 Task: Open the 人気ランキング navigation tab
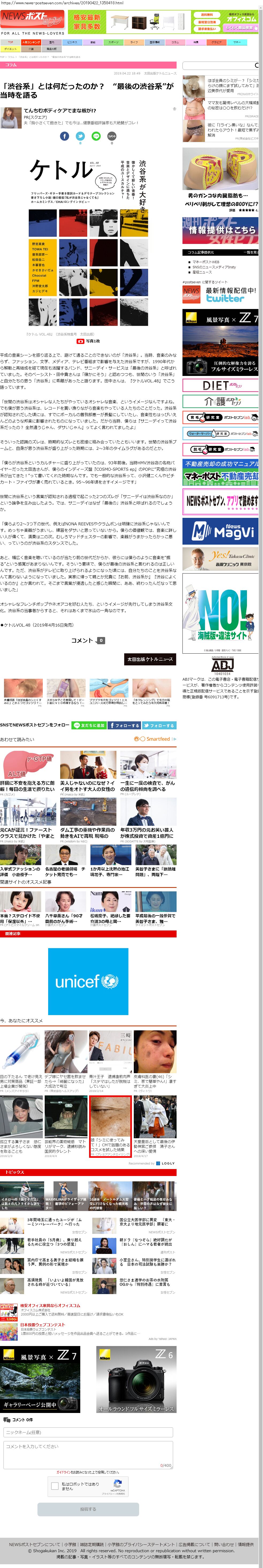click(x=31, y=43)
